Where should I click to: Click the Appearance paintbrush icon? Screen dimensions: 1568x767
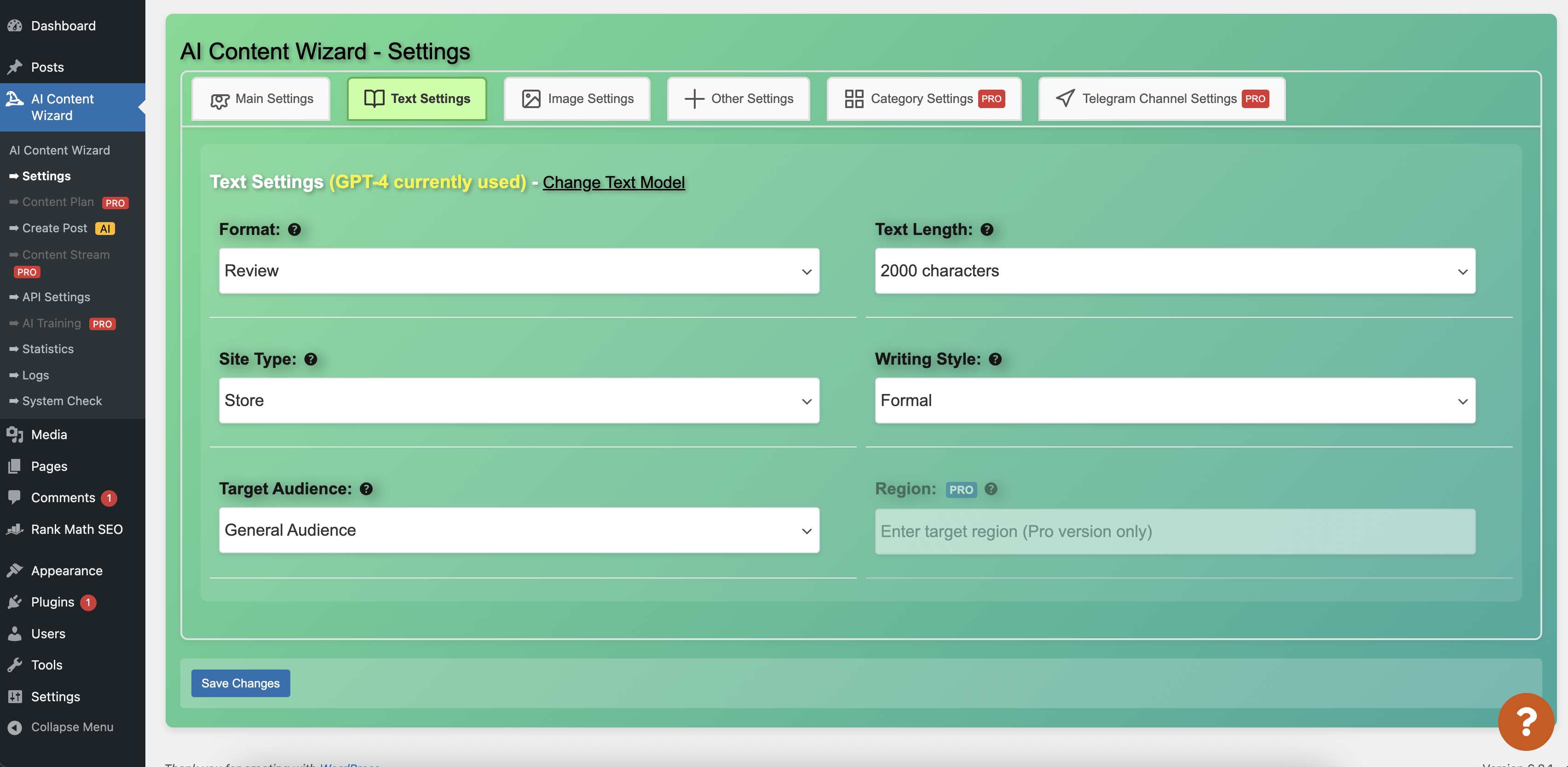click(x=15, y=571)
